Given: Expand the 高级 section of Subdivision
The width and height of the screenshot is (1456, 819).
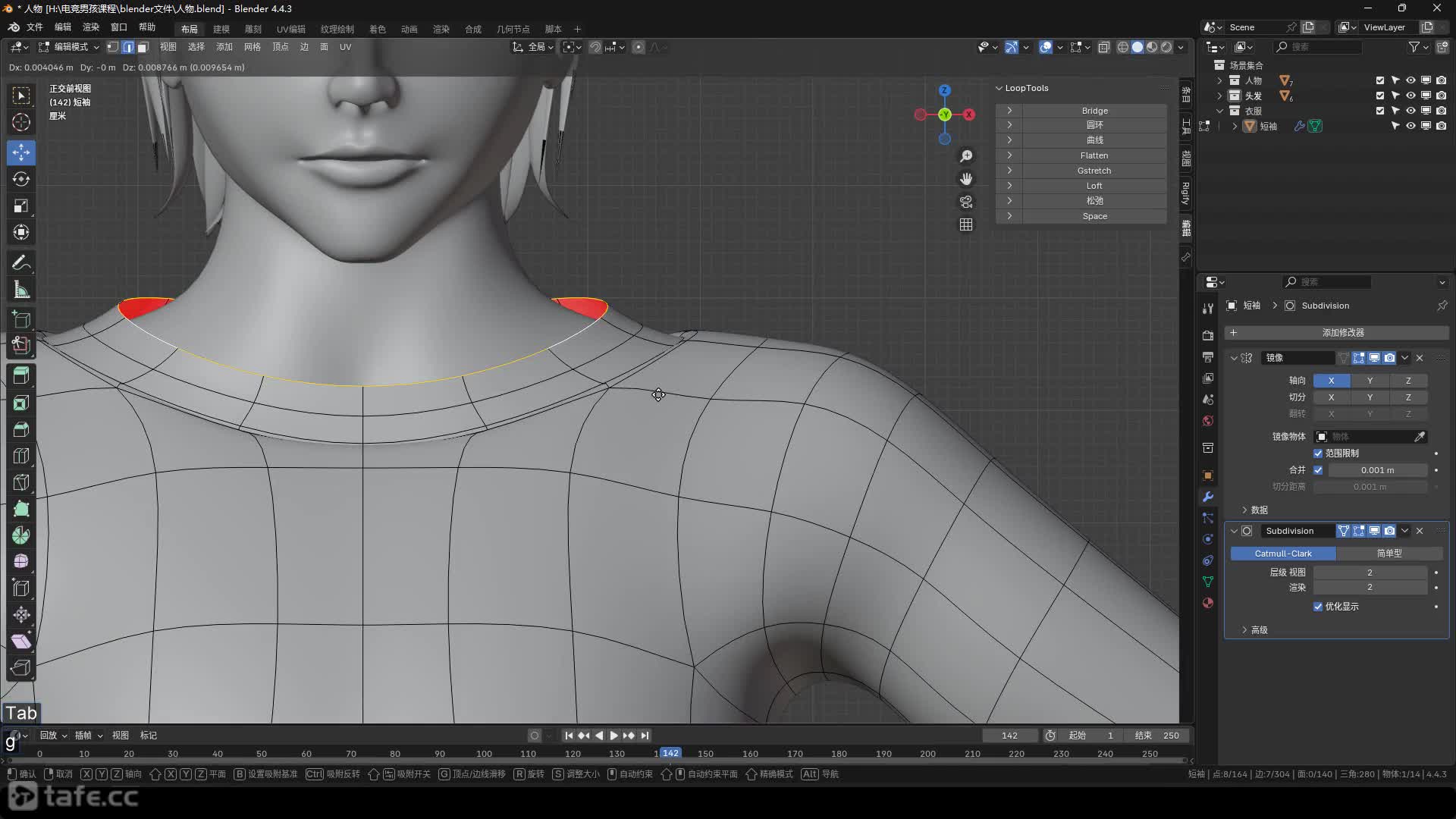Looking at the screenshot, I should click(x=1245, y=630).
